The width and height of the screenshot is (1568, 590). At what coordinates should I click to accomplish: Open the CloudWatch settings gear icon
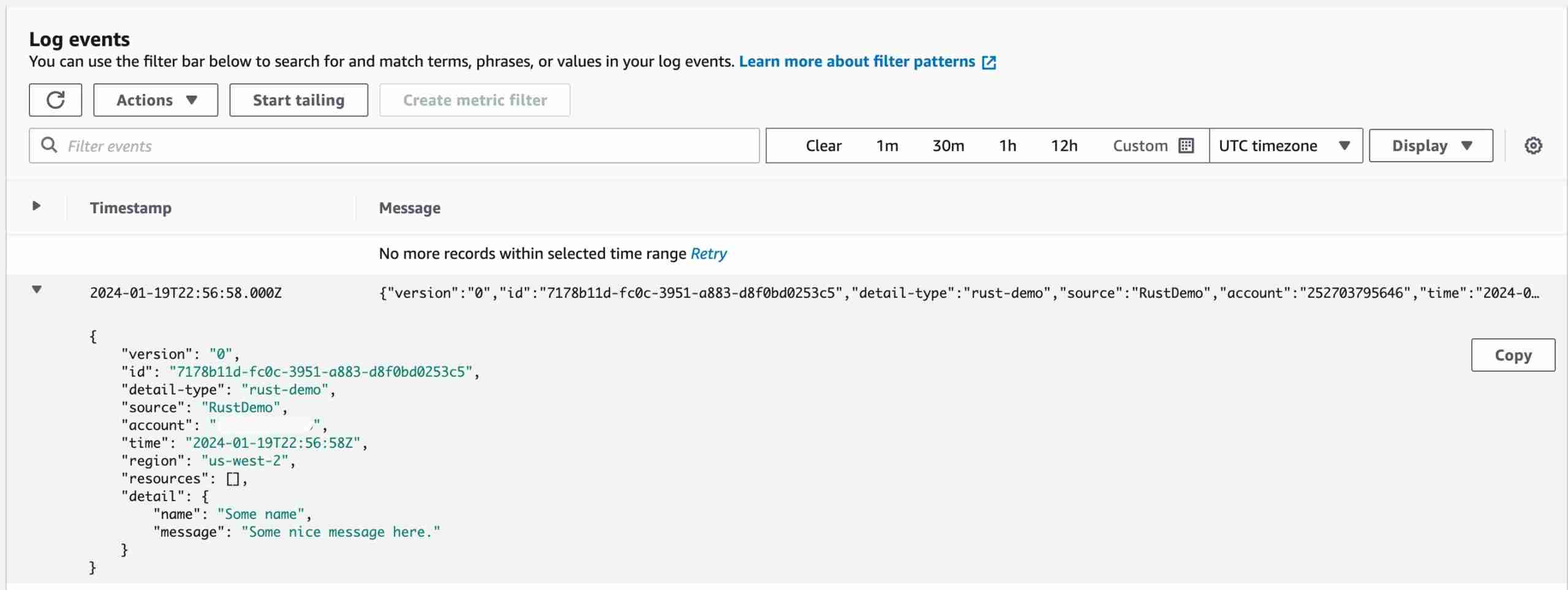click(1534, 145)
